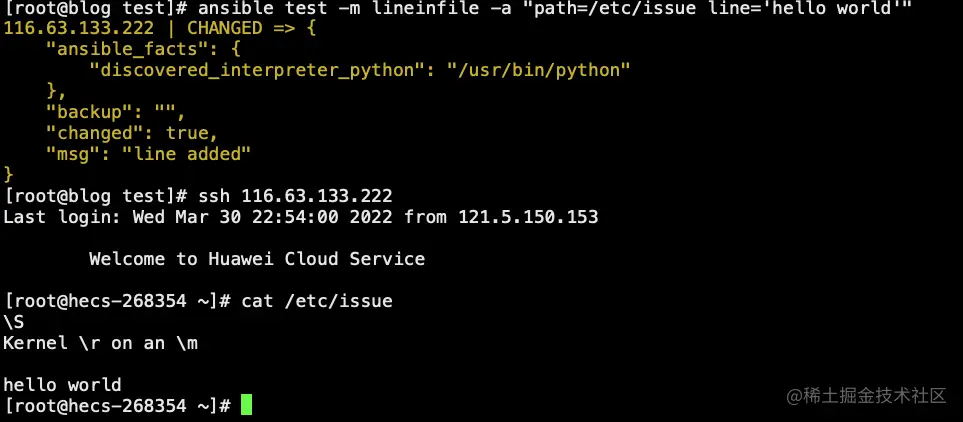Click the "changed": true line
Image resolution: width=963 pixels, height=422 pixels.
(x=131, y=132)
